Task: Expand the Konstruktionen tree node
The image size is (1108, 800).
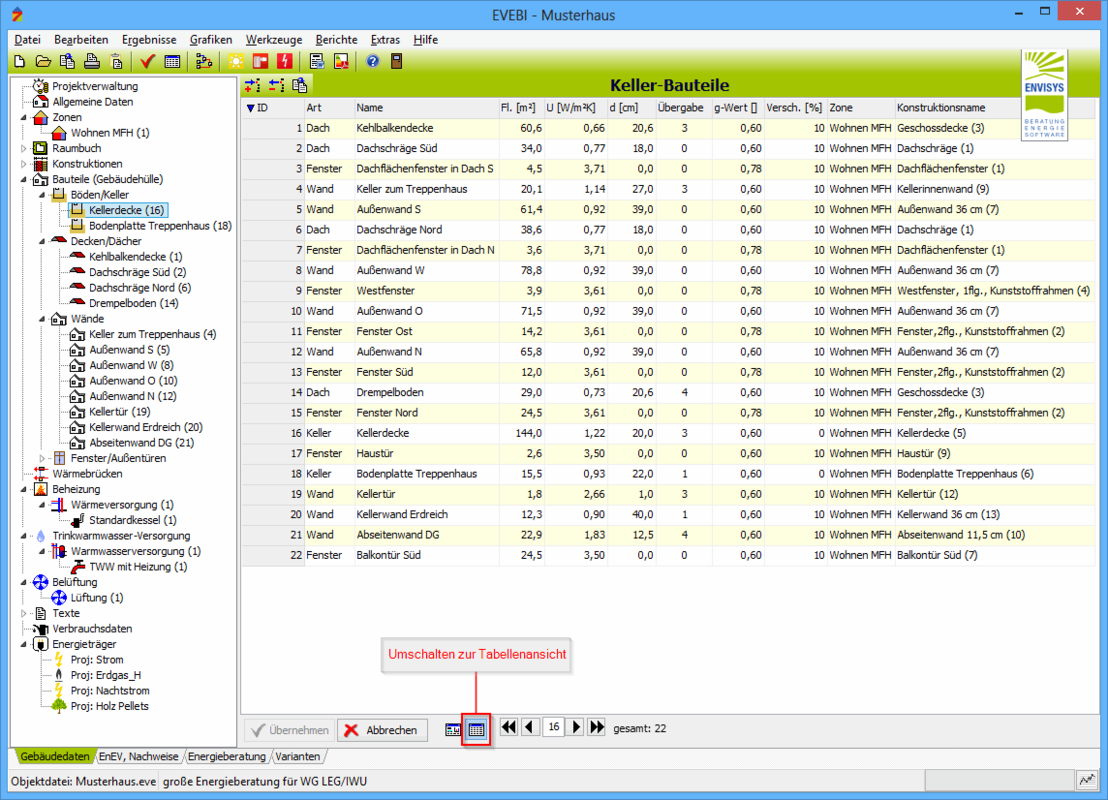Action: [x=25, y=164]
